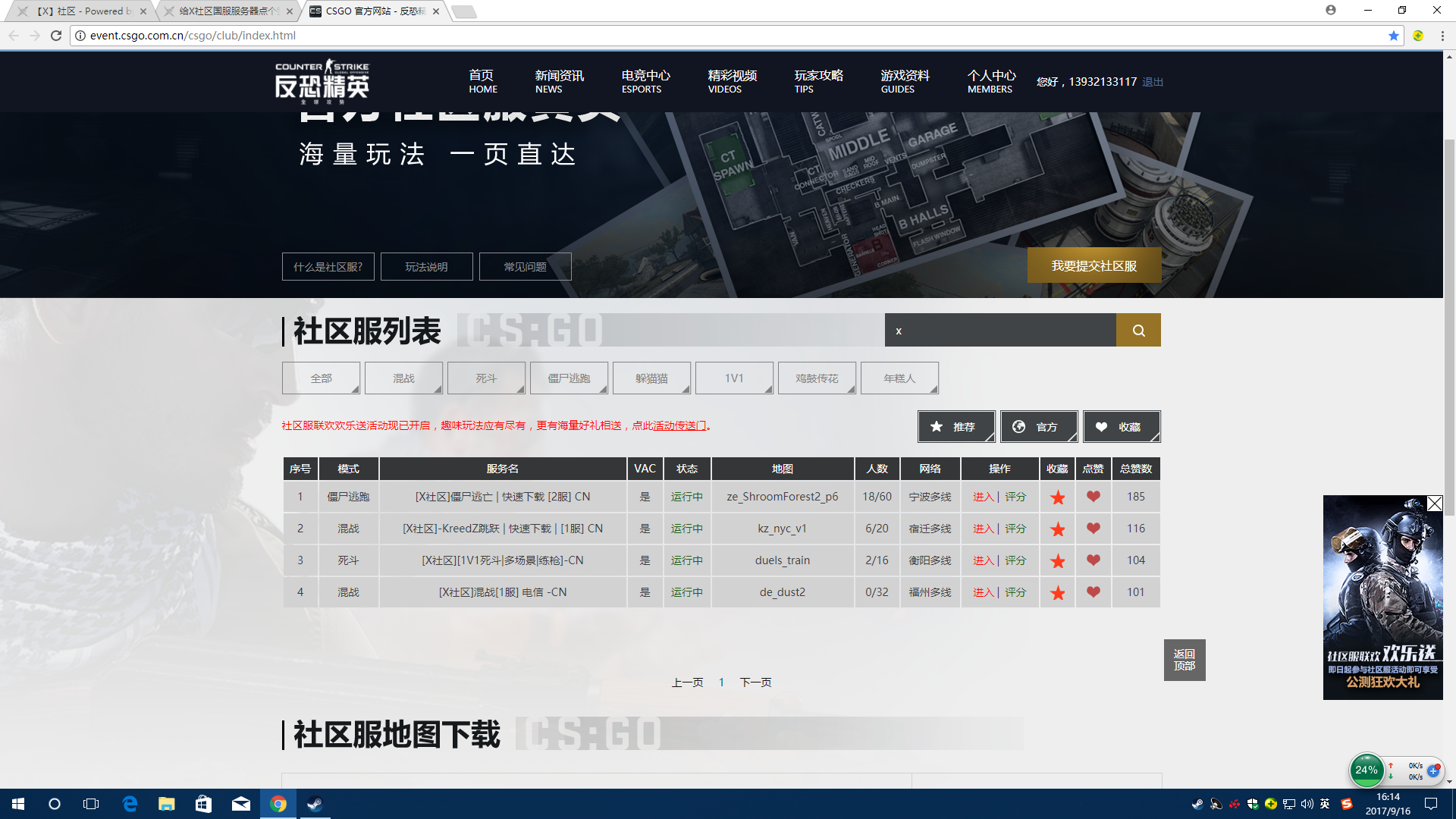Screen dimensions: 1456x819
Task: Click the server search input field
Action: 1001,330
